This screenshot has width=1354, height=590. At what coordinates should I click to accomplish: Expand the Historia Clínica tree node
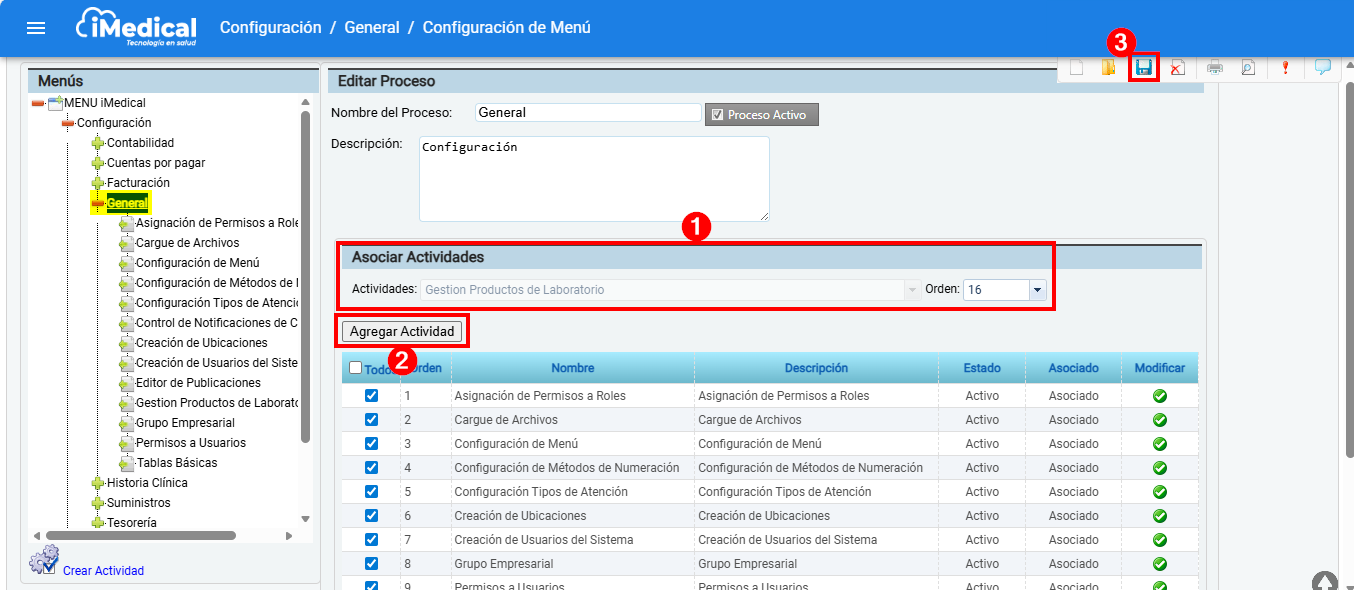coord(98,483)
